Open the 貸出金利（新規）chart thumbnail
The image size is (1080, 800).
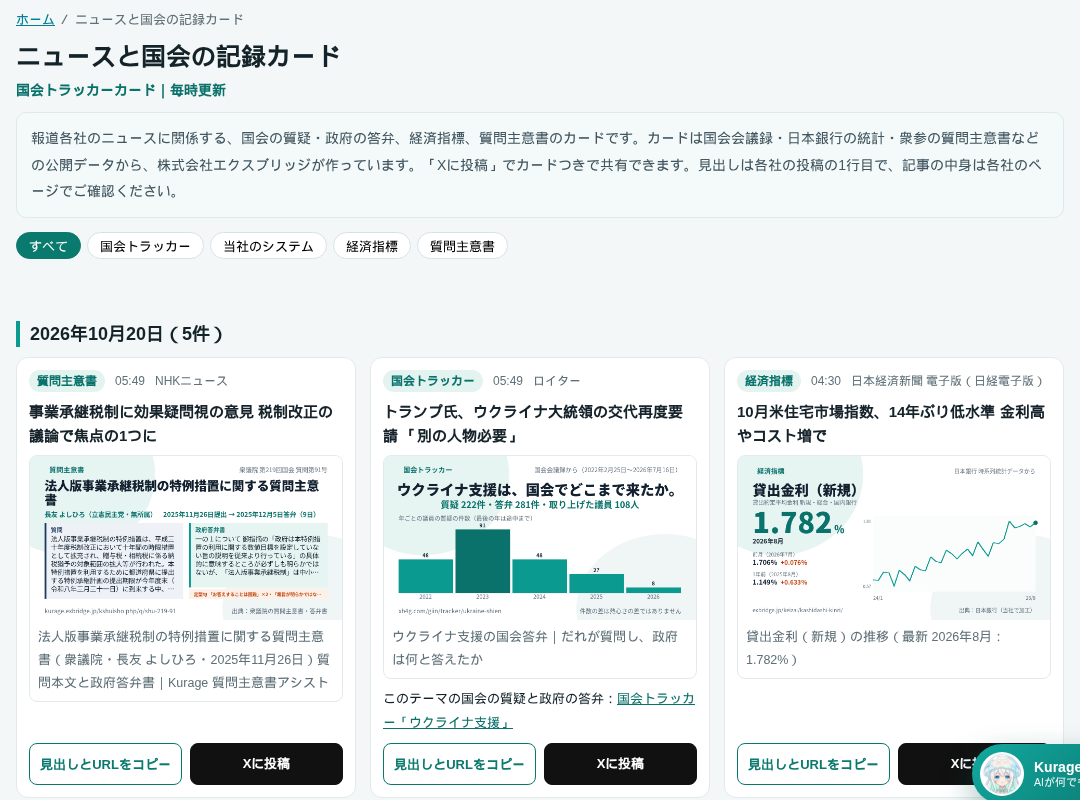894,537
